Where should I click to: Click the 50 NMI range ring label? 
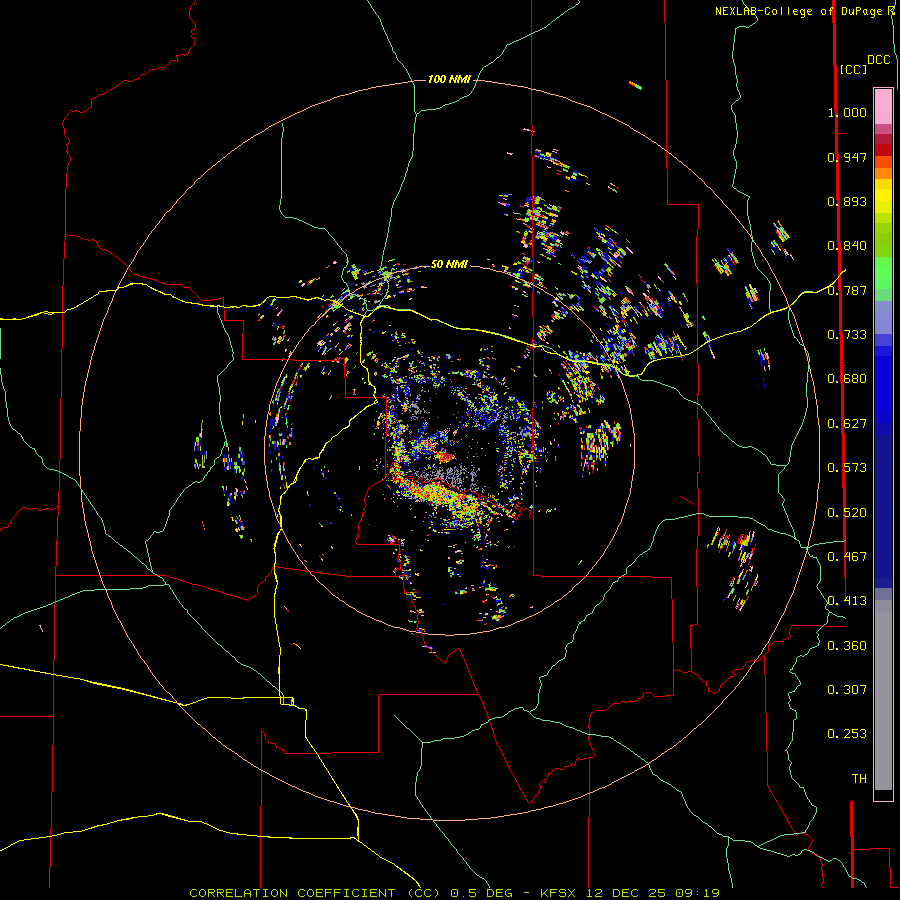point(449,264)
